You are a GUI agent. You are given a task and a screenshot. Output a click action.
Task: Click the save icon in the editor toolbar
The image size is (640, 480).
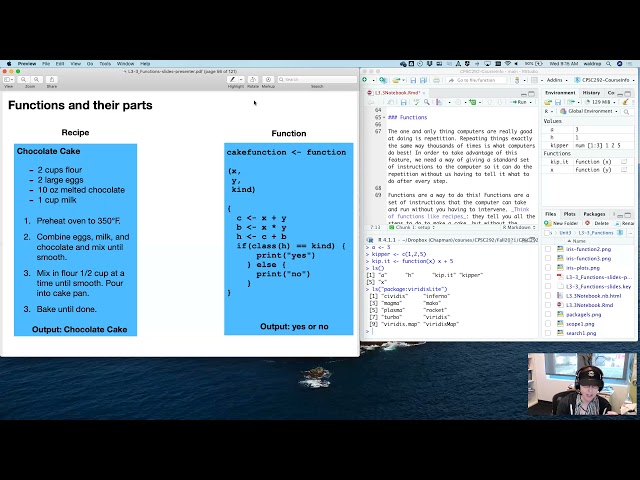403,102
